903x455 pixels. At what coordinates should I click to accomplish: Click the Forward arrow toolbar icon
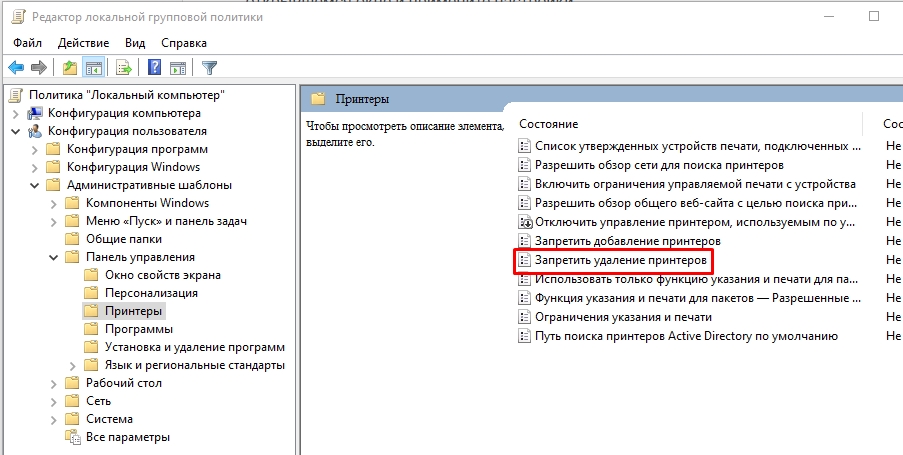point(39,68)
